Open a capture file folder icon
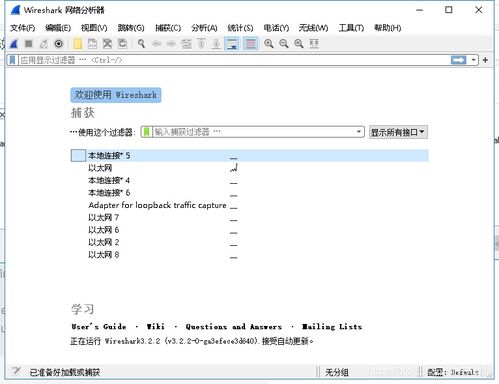 77,44
